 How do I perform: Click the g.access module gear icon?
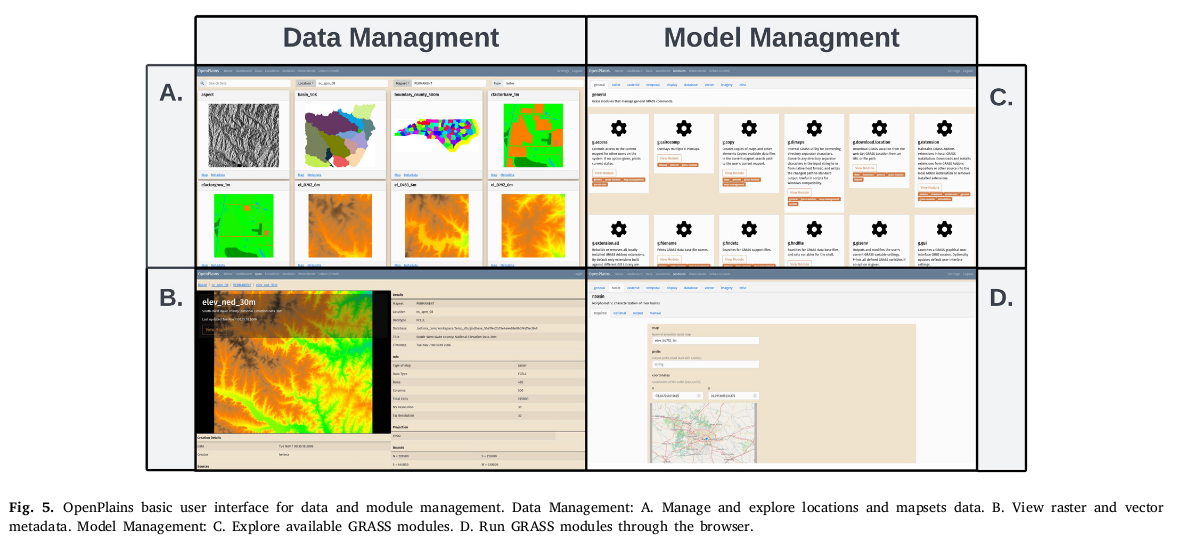click(618, 128)
